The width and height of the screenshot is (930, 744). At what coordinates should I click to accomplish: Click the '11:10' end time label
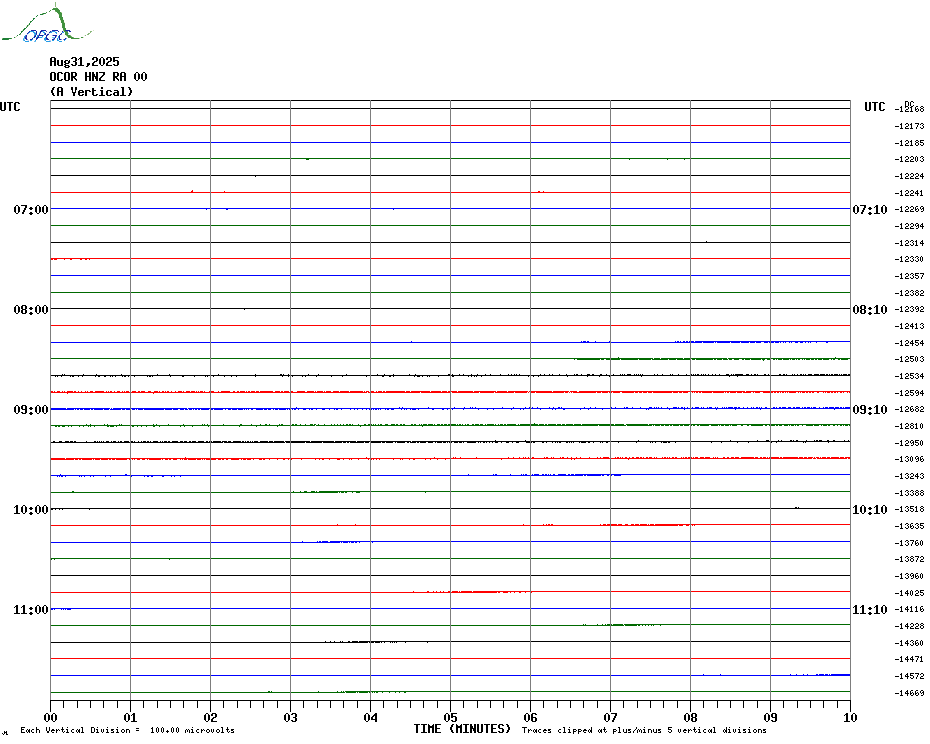point(870,610)
